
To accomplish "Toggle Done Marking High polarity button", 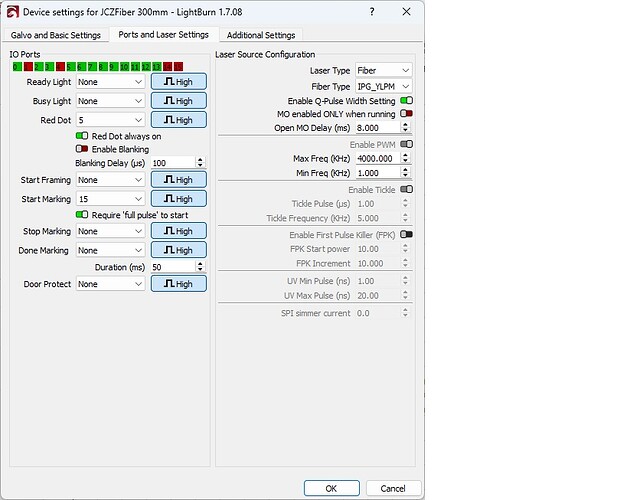I will click(178, 250).
